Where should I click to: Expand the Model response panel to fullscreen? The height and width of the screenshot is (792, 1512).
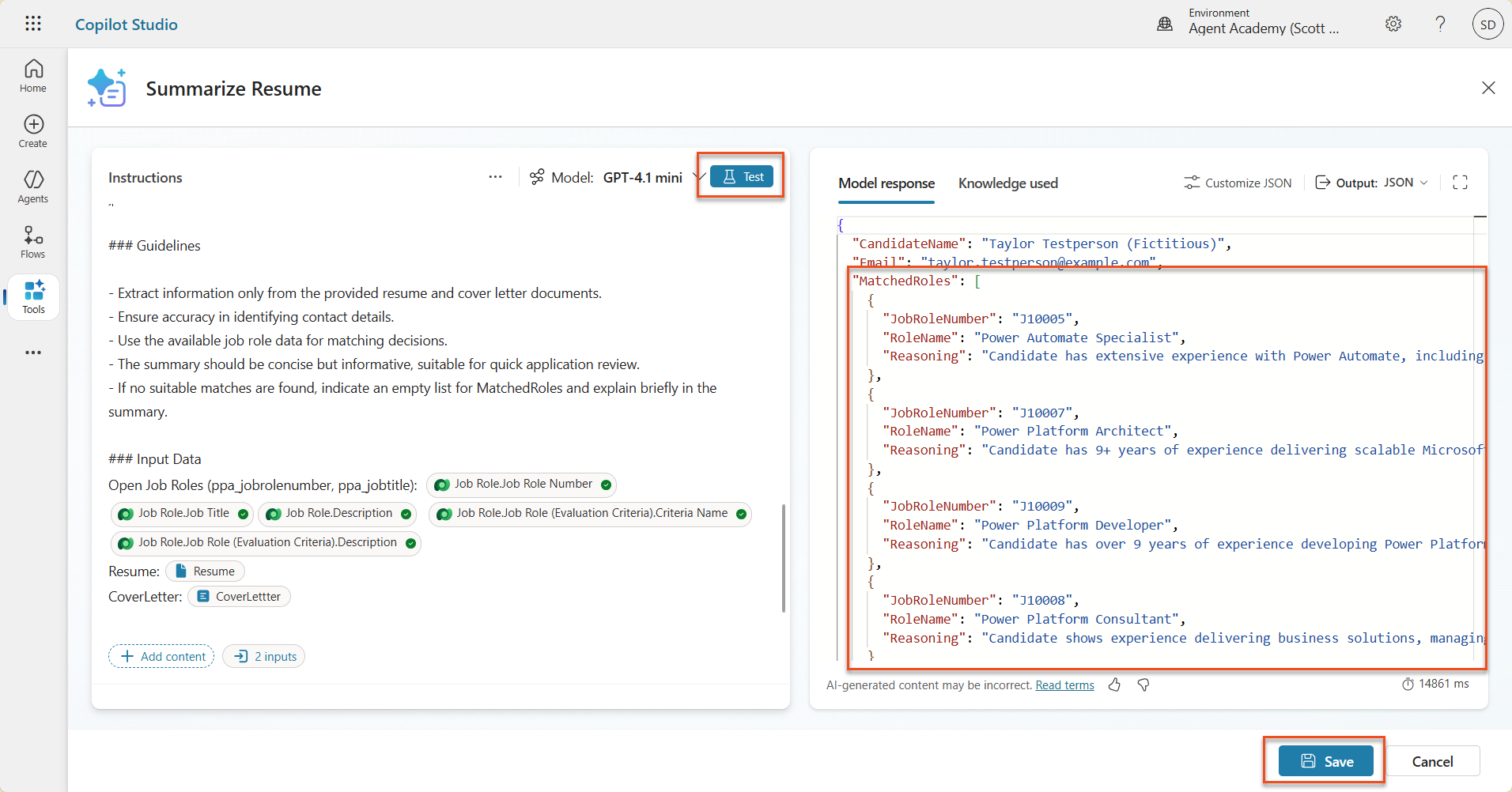coord(1461,182)
